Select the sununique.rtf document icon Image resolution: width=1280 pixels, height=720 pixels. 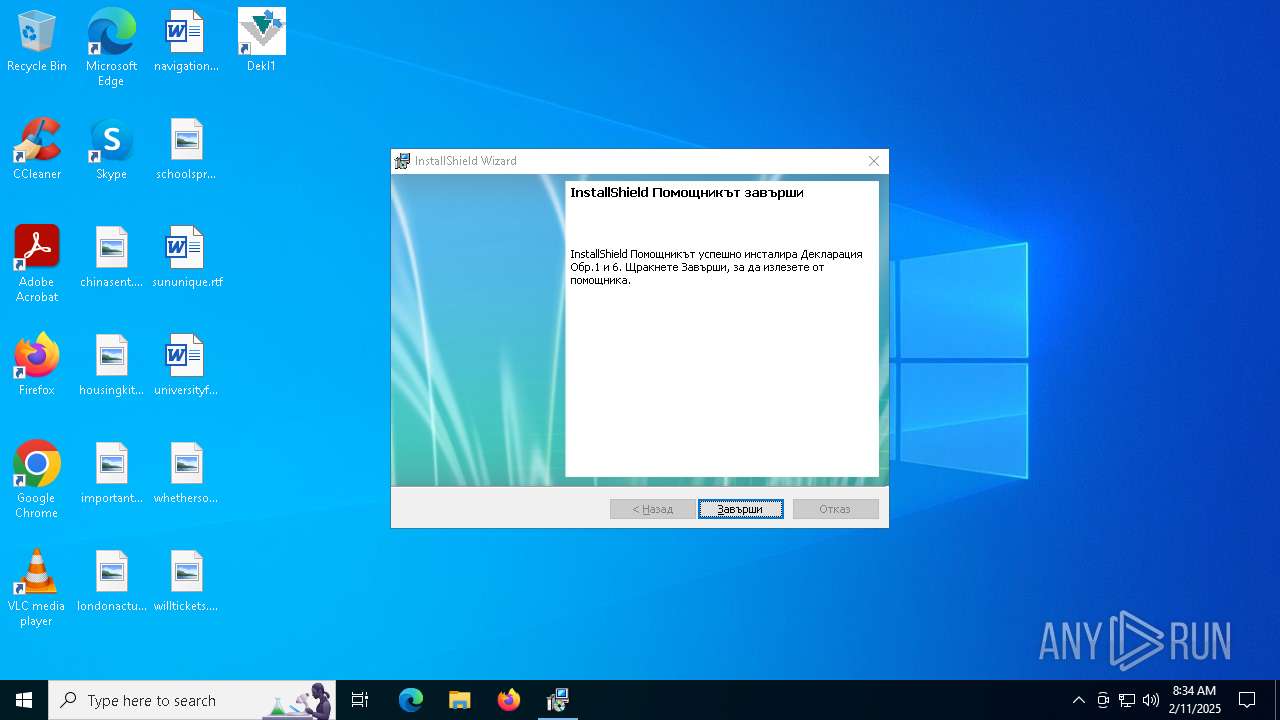click(x=187, y=257)
